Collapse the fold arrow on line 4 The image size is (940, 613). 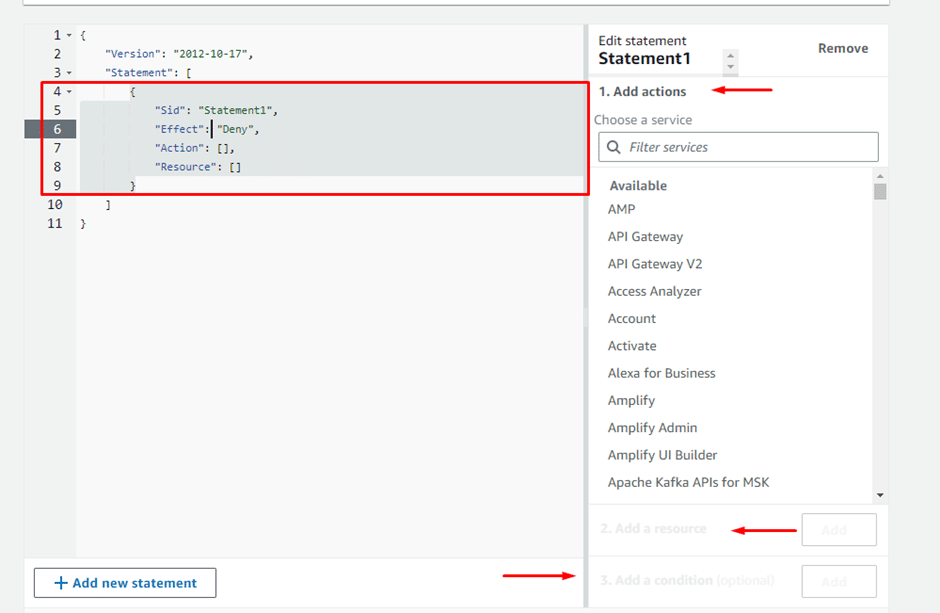pyautogui.click(x=69, y=92)
